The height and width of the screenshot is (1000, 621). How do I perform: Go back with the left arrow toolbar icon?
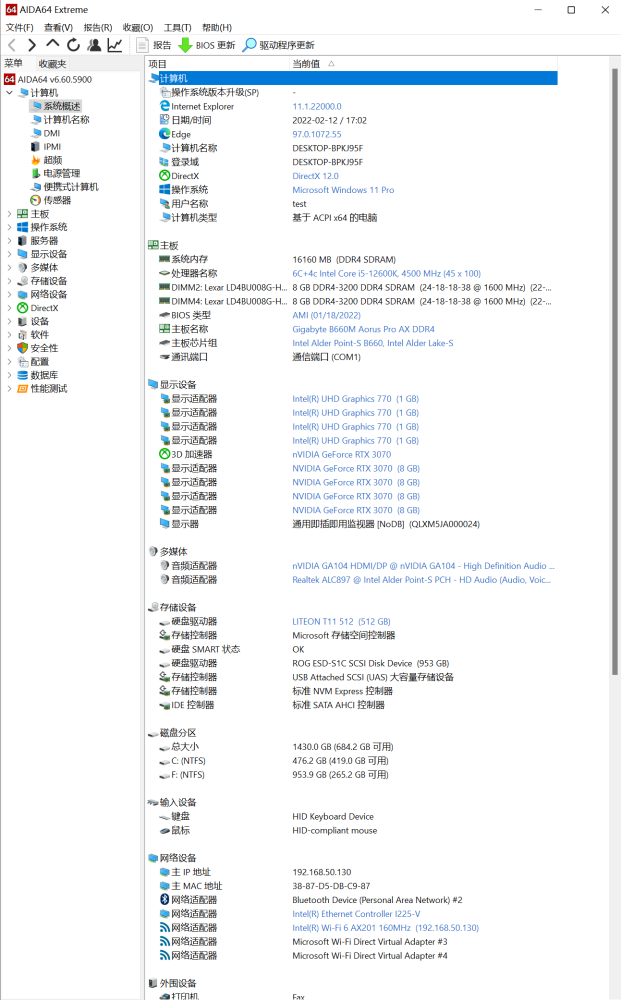click(12, 45)
